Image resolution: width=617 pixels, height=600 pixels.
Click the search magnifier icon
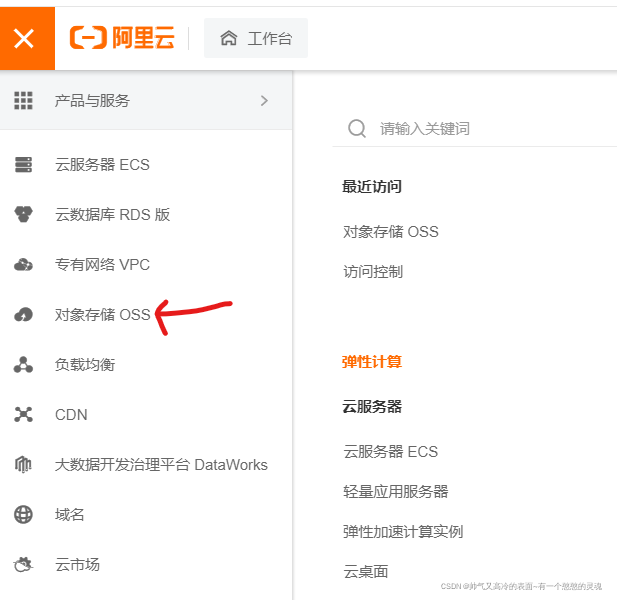(357, 128)
